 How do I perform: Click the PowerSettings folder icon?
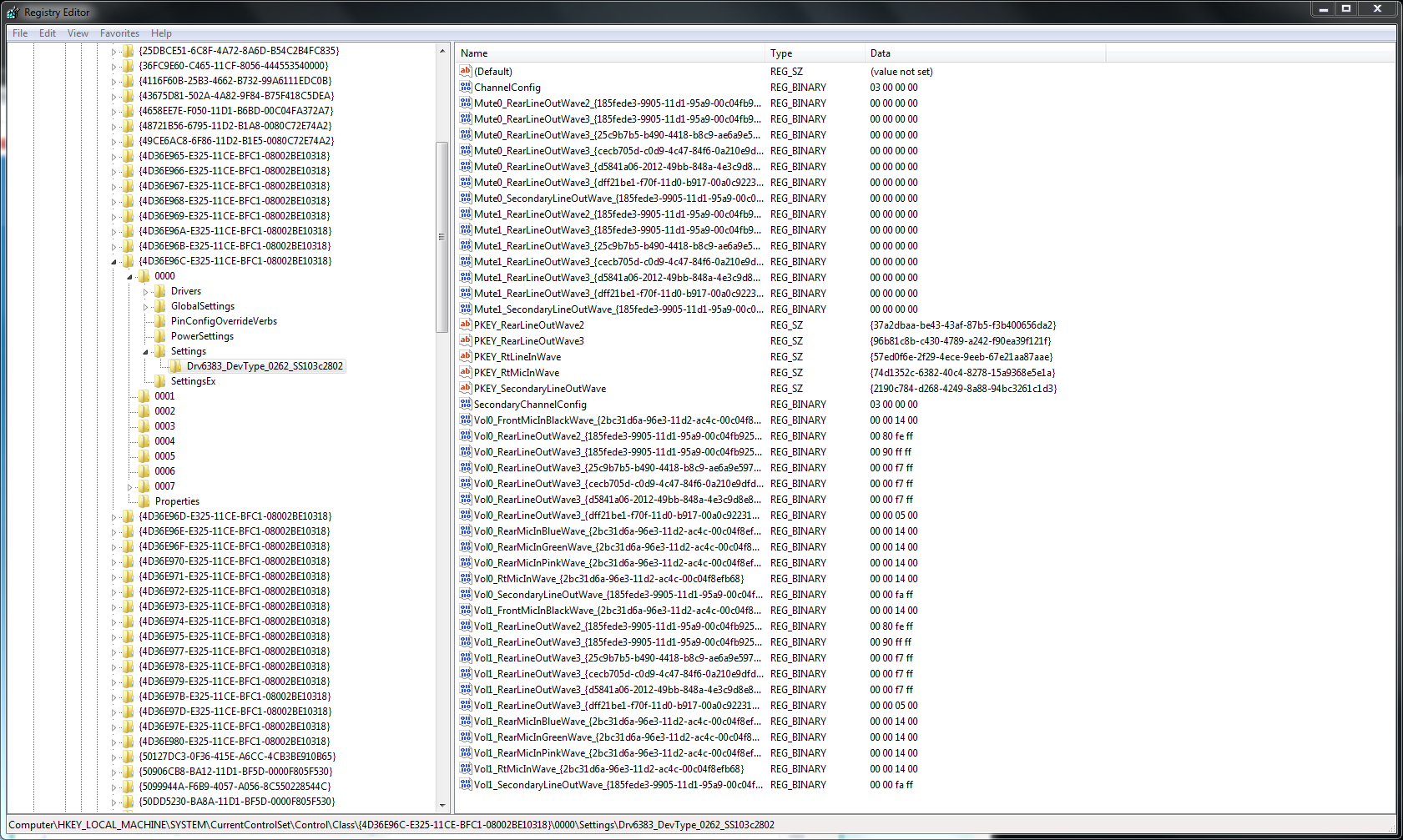pos(160,336)
